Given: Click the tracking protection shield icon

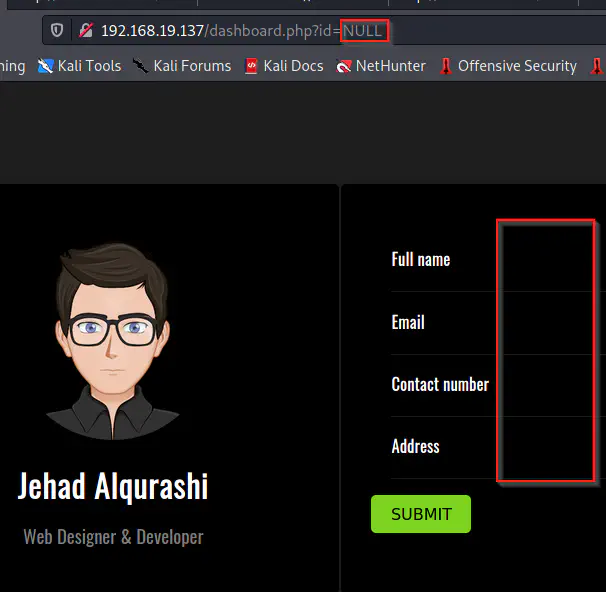Looking at the screenshot, I should click(x=57, y=30).
